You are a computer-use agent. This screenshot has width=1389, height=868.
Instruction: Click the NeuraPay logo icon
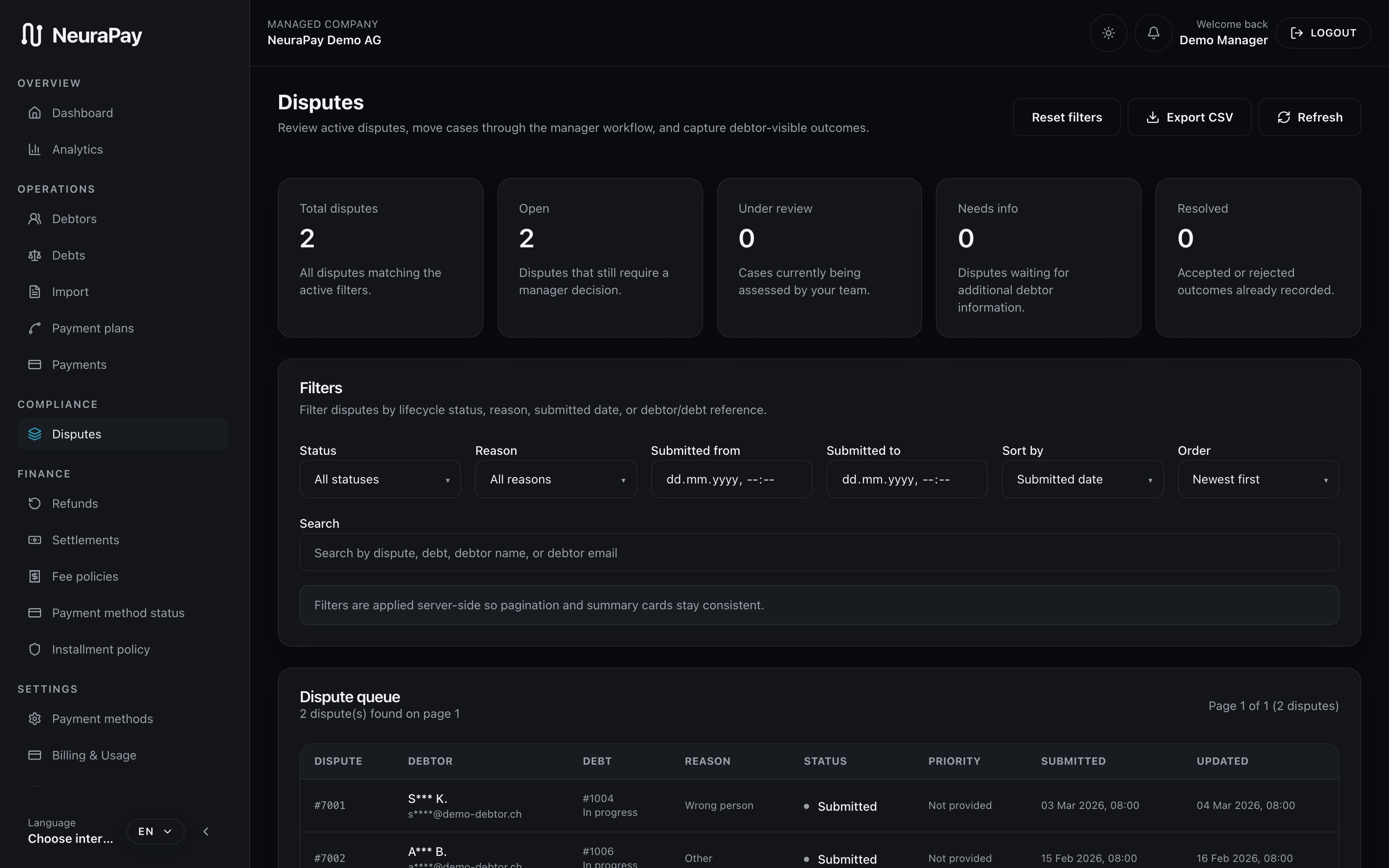click(32, 34)
